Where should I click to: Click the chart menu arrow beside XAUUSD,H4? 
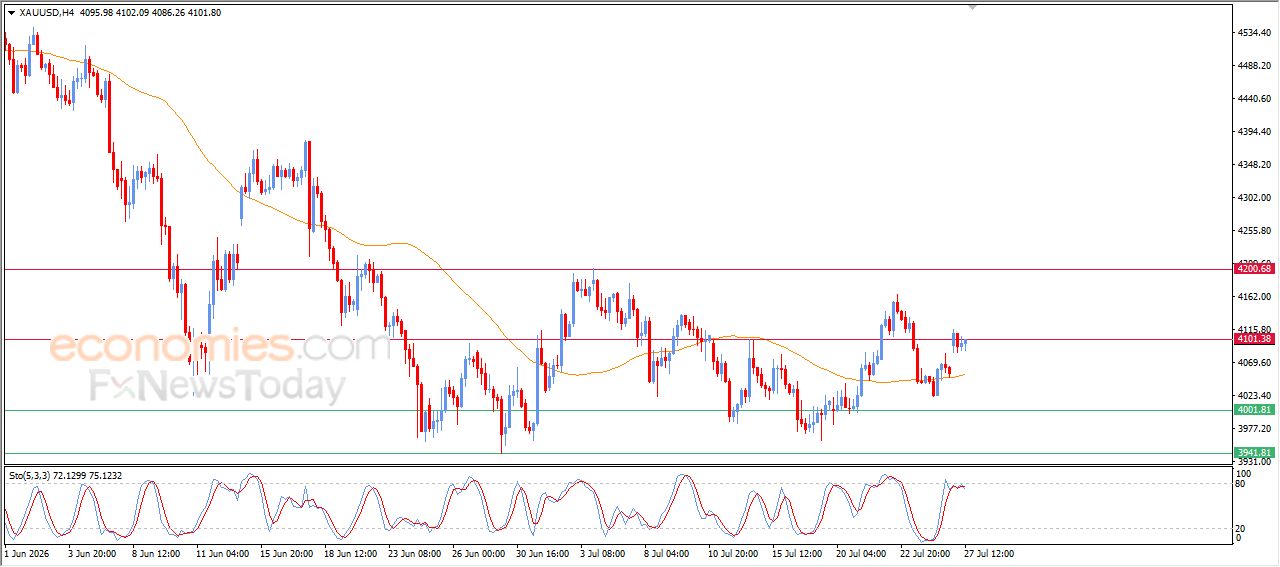tap(12, 13)
